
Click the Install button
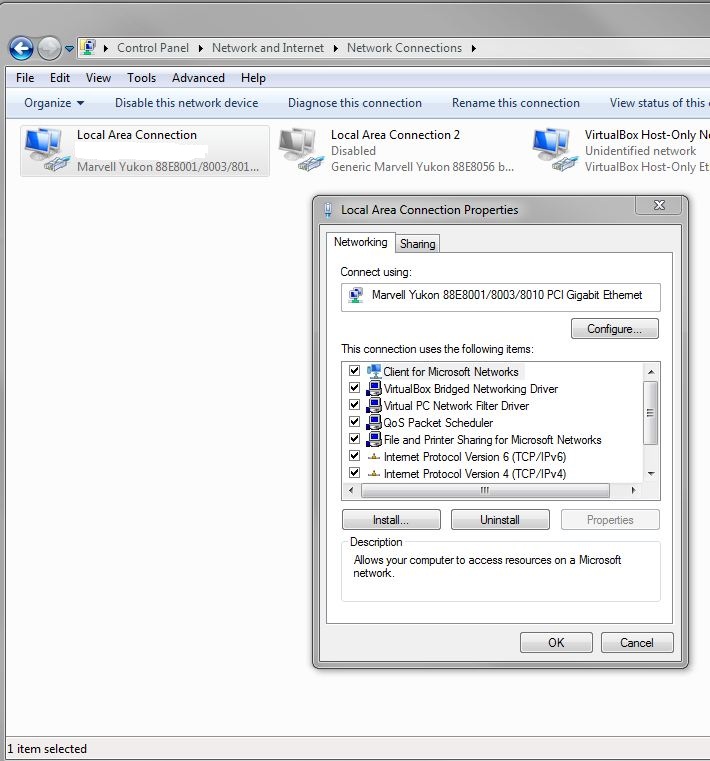click(391, 520)
